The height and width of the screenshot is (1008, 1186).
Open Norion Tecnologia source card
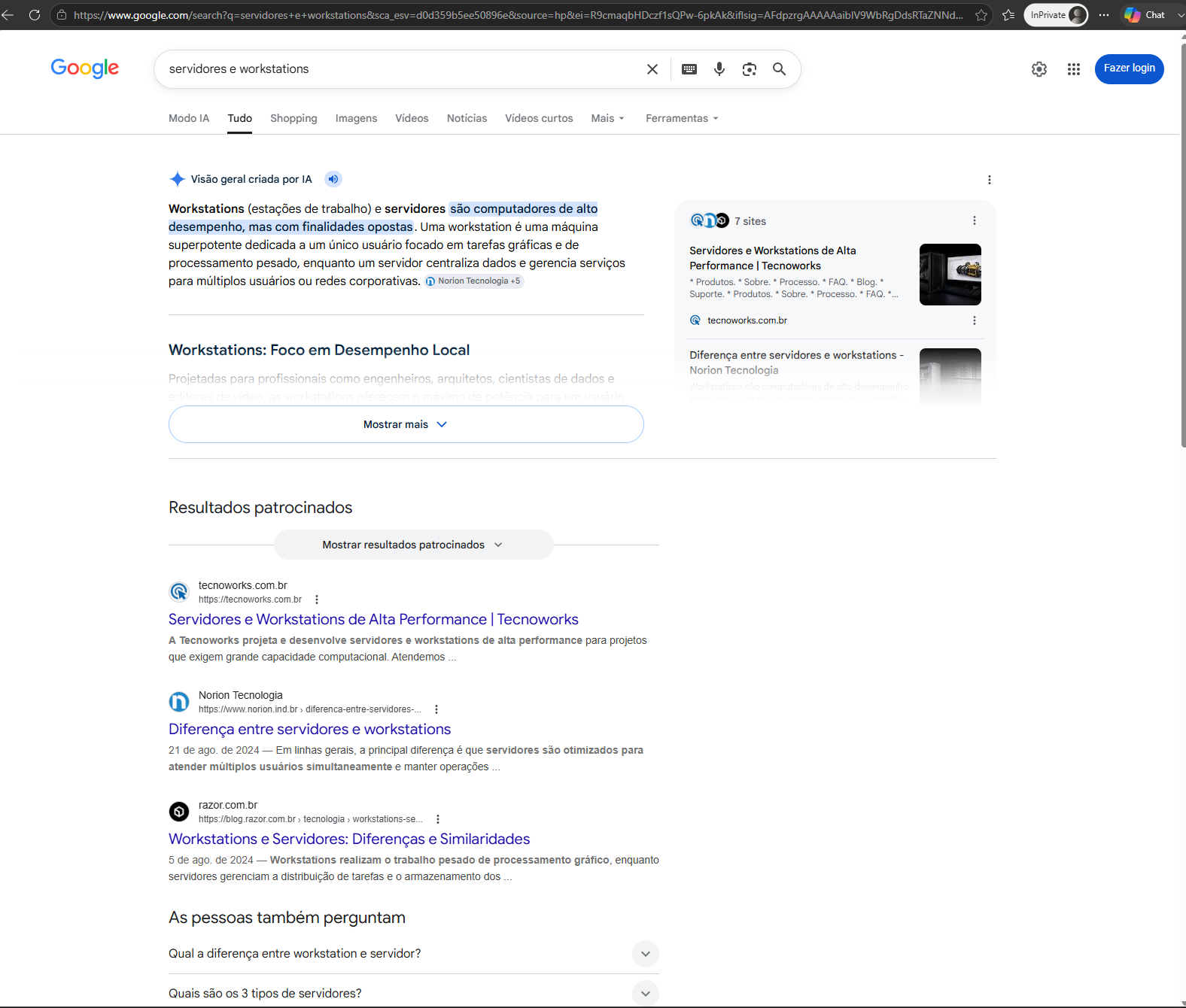tap(798, 363)
